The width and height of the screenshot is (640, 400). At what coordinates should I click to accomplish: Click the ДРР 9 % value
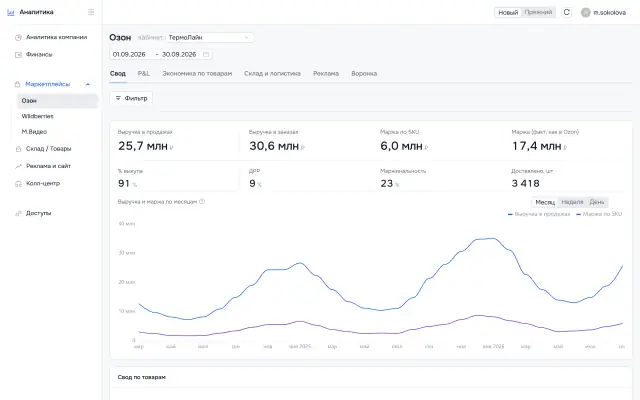point(255,184)
